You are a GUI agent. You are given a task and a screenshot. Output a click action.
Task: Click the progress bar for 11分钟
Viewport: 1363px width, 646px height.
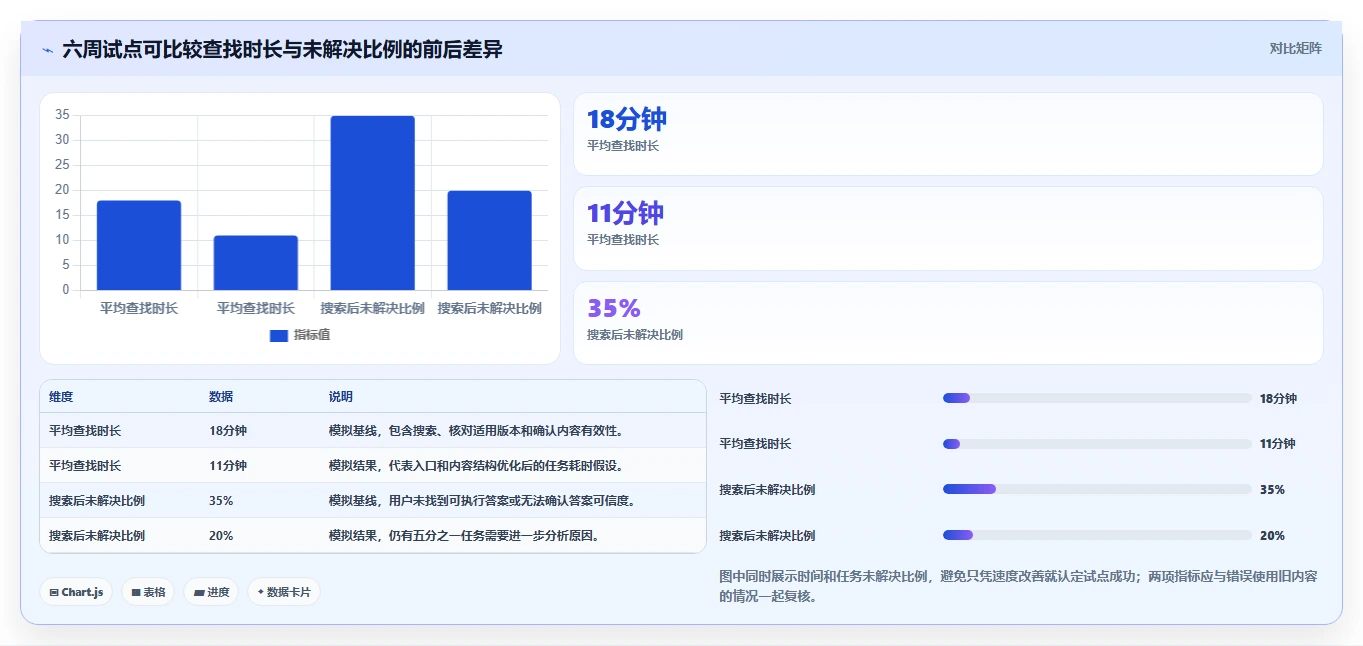[x=1097, y=444]
